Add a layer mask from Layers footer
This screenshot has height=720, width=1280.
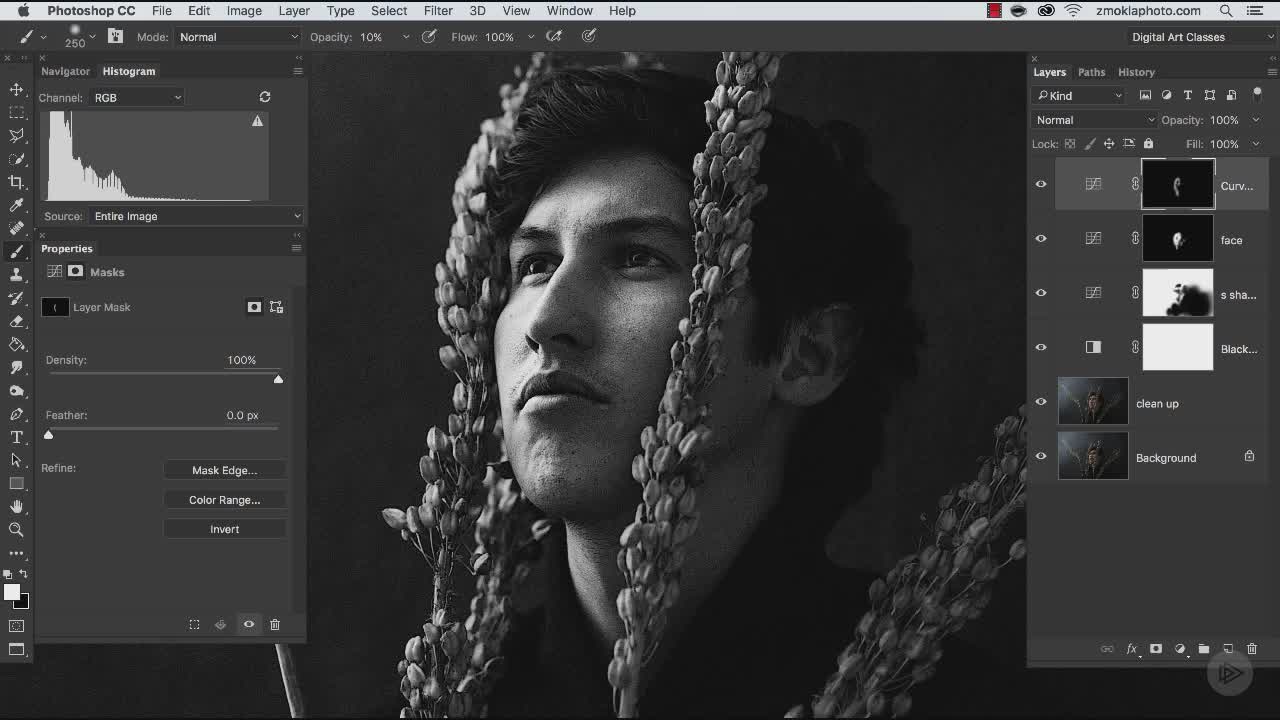point(1156,649)
